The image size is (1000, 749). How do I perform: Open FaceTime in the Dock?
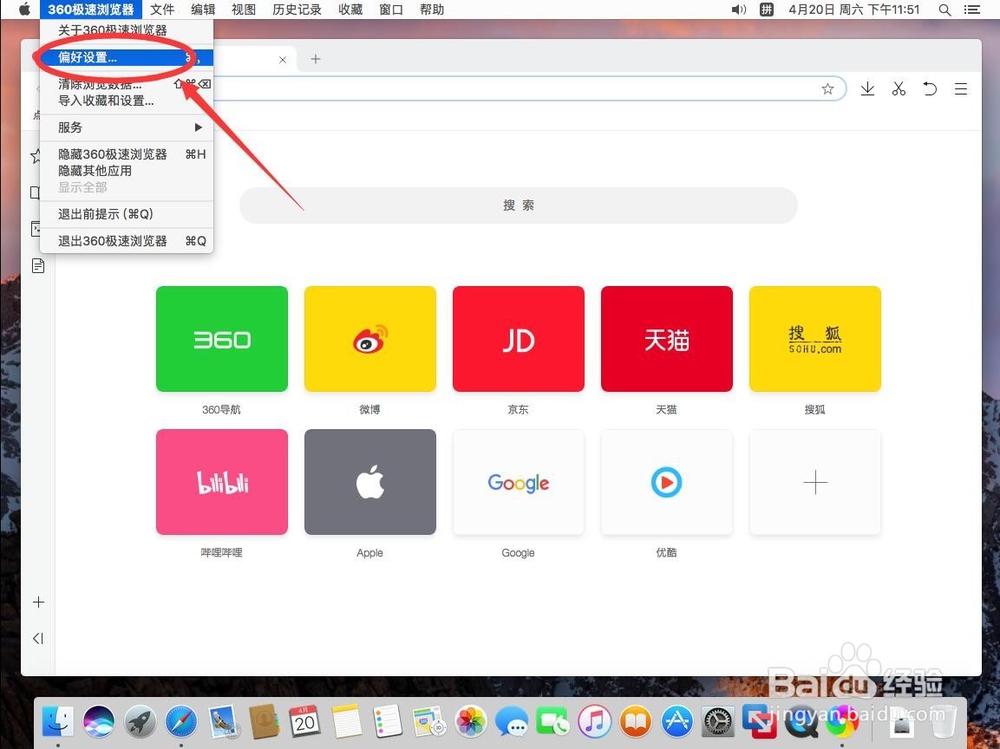553,722
